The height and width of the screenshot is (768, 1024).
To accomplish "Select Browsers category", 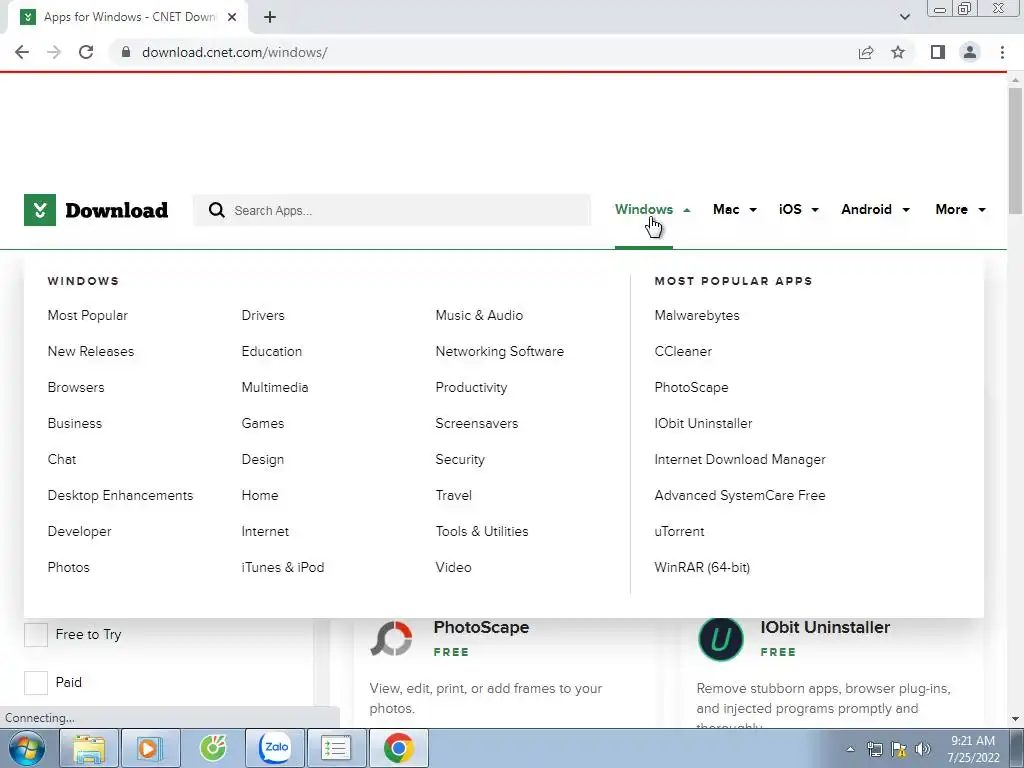I will (76, 387).
